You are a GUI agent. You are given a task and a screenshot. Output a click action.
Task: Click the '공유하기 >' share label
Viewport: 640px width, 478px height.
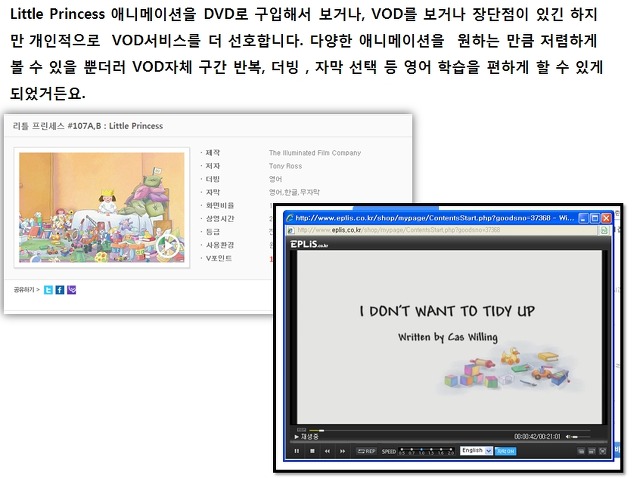27,290
